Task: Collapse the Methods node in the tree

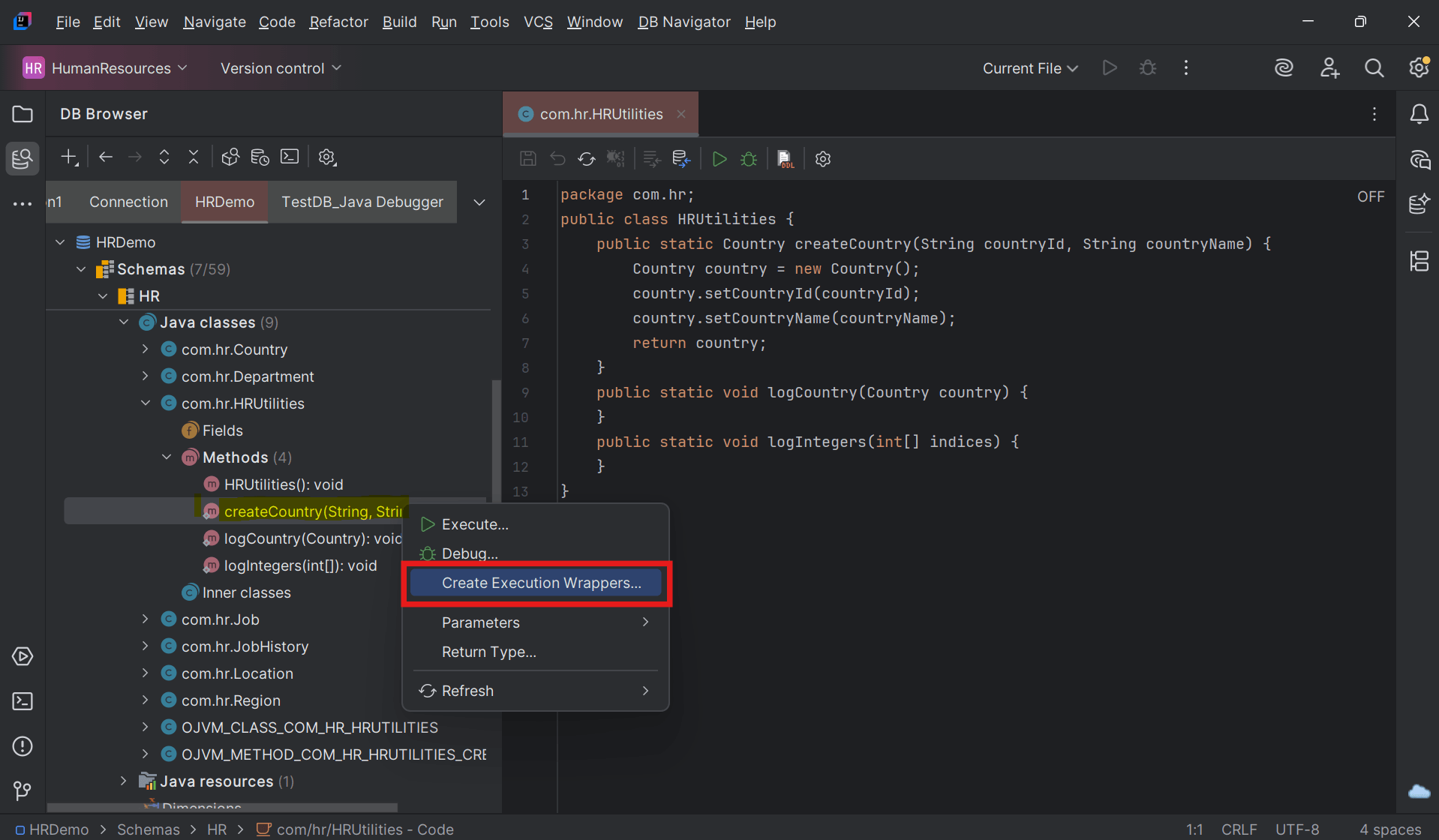Action: 167,457
